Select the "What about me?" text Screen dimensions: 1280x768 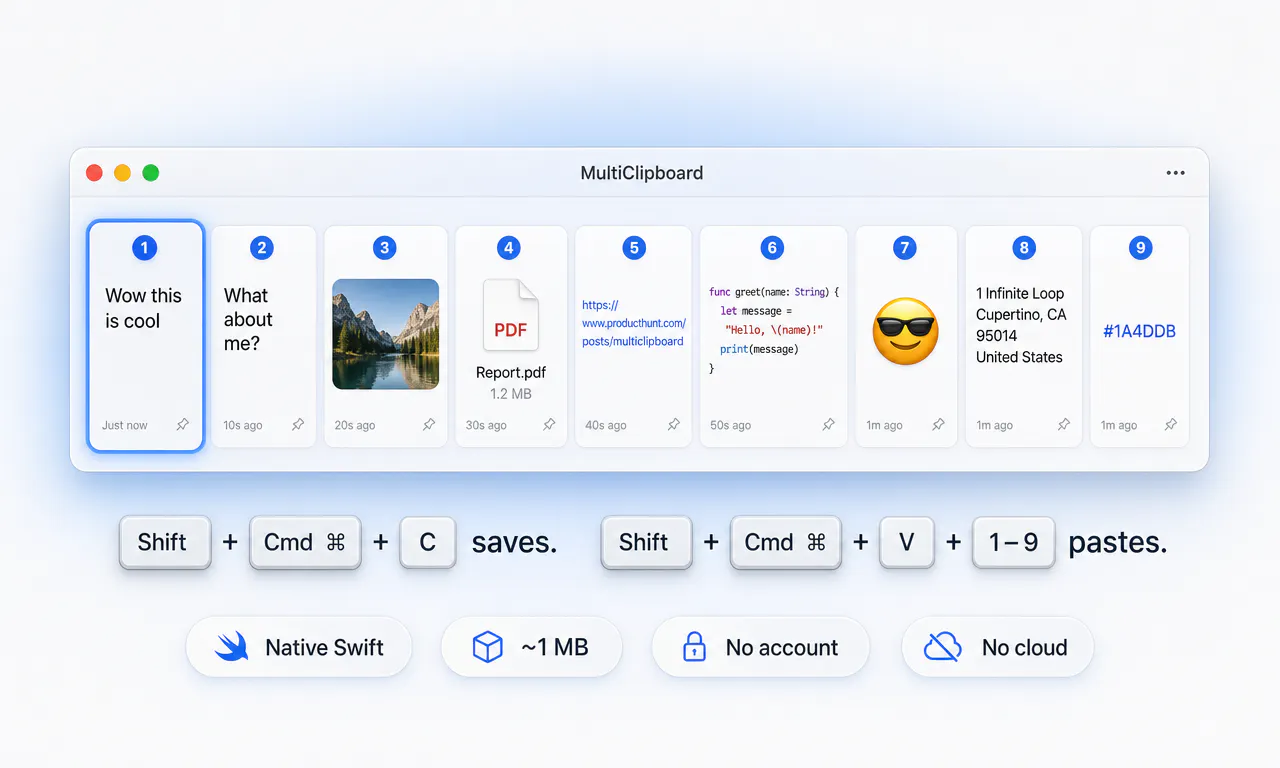click(x=248, y=320)
